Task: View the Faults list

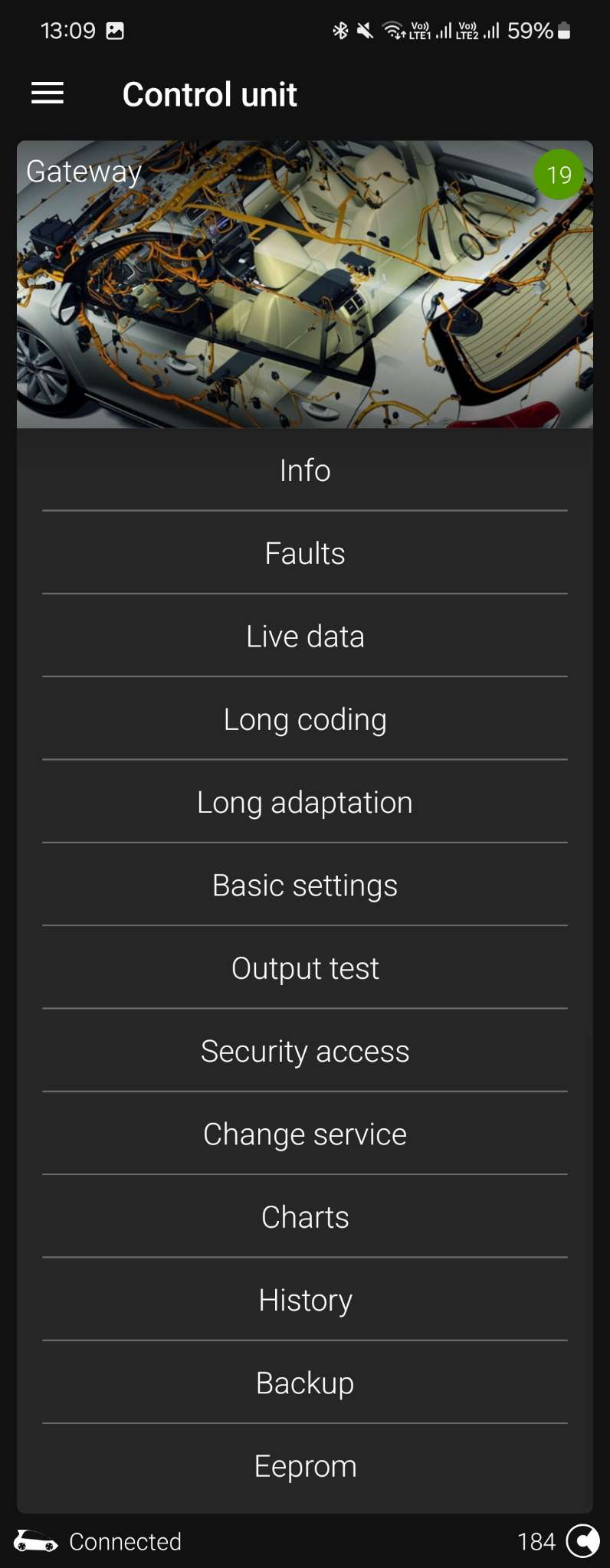Action: (x=305, y=553)
